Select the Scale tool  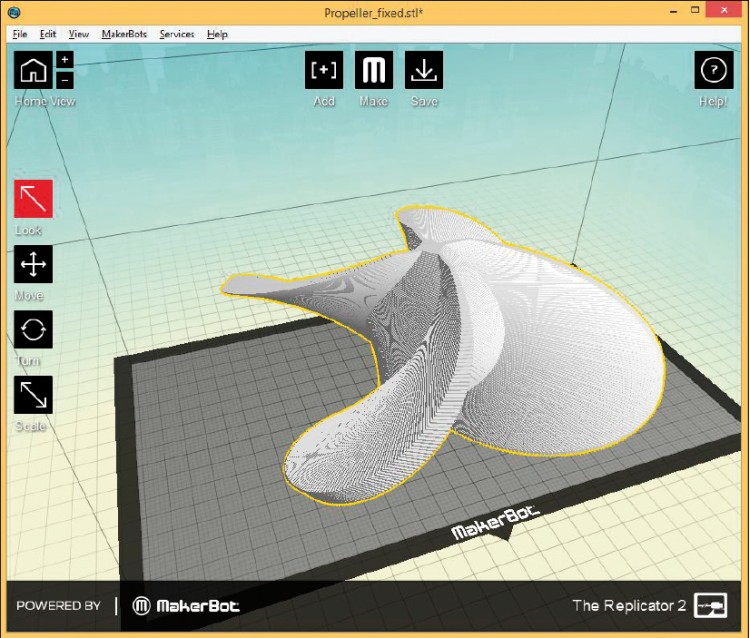coord(33,395)
